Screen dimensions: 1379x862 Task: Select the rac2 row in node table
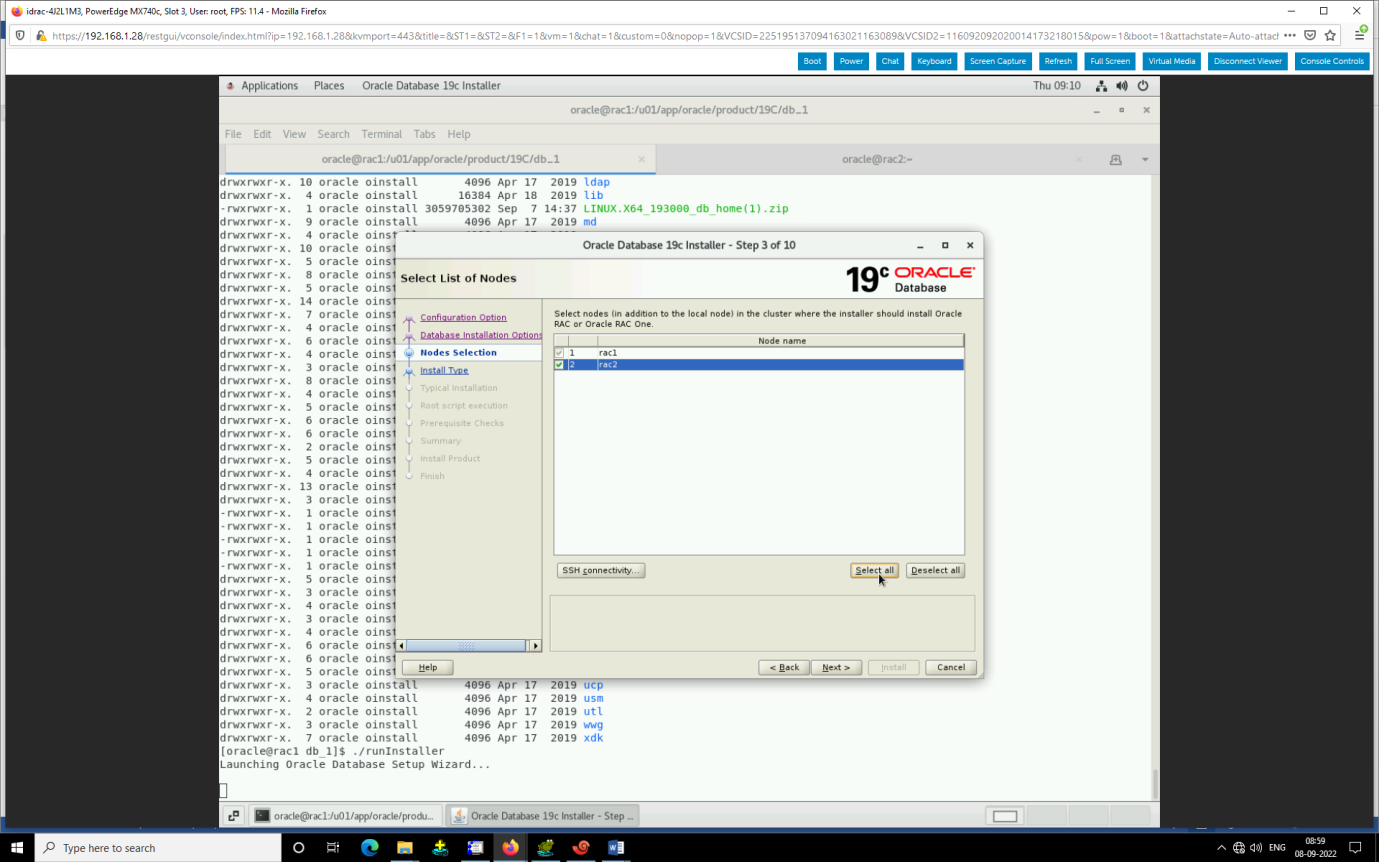(759, 365)
